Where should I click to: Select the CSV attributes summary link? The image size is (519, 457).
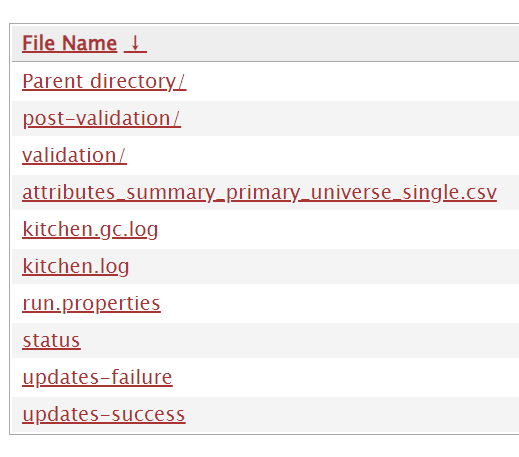[x=259, y=193]
